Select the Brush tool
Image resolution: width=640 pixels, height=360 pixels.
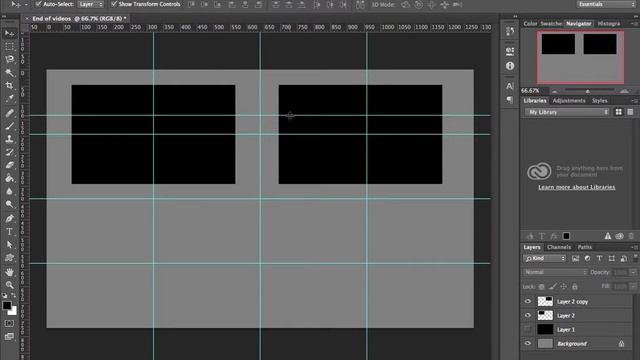click(9, 126)
